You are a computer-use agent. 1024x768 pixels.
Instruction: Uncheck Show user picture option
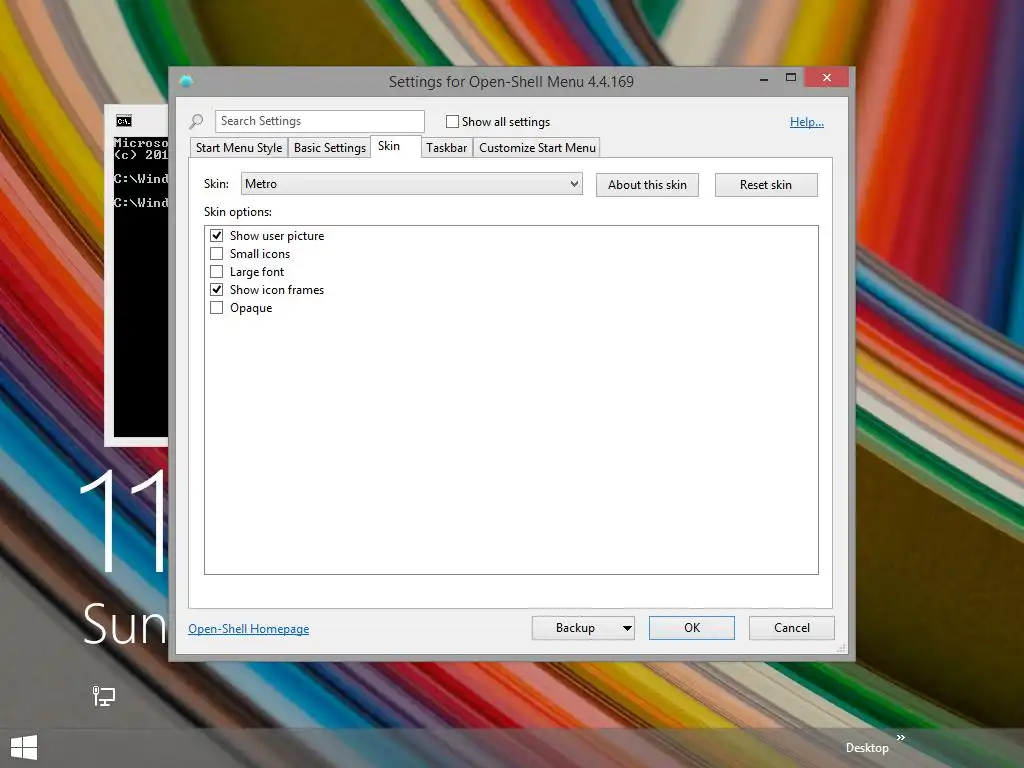coord(216,235)
